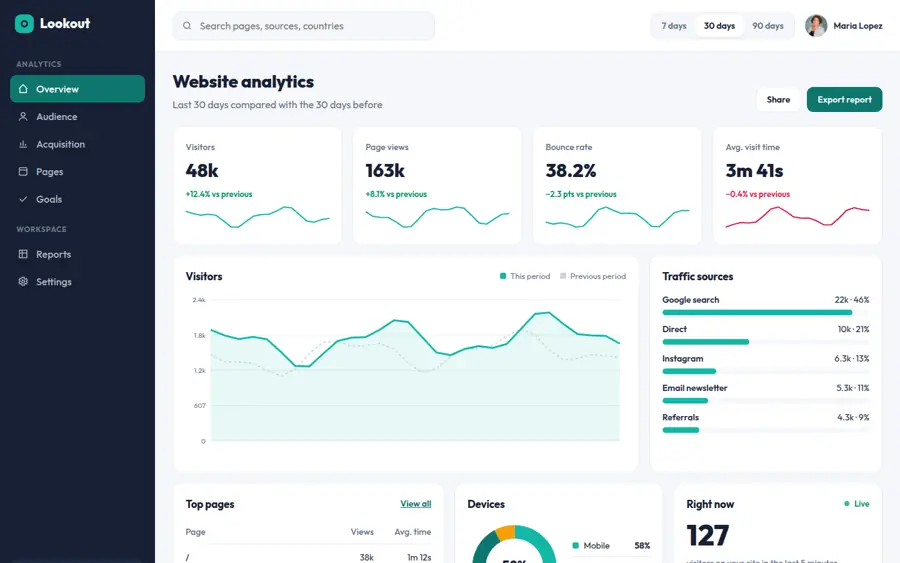Click the Pages icon in the sidebar
The height and width of the screenshot is (563, 900).
(23, 172)
